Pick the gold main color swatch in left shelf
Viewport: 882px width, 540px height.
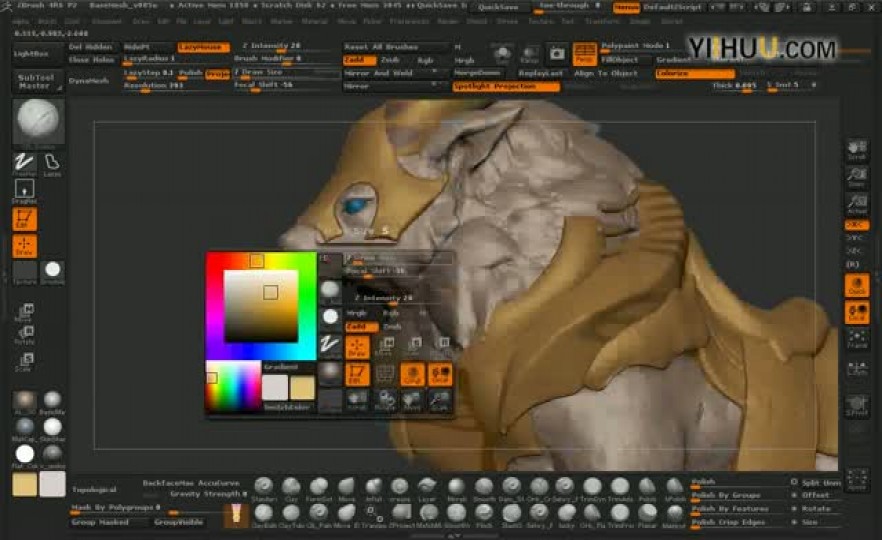click(25, 484)
